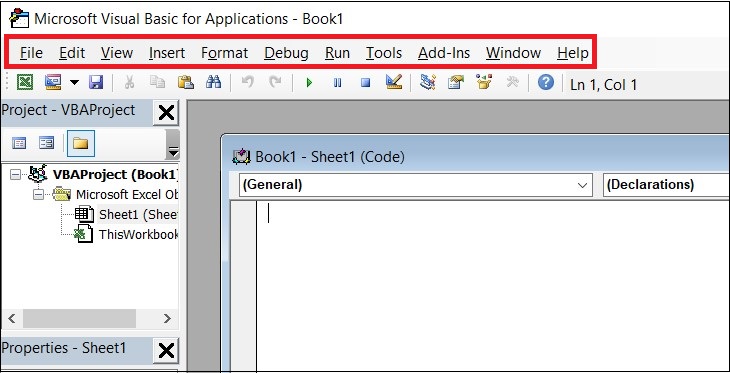
Task: Open the Insert UserForm dropdown arrow
Action: tap(74, 83)
